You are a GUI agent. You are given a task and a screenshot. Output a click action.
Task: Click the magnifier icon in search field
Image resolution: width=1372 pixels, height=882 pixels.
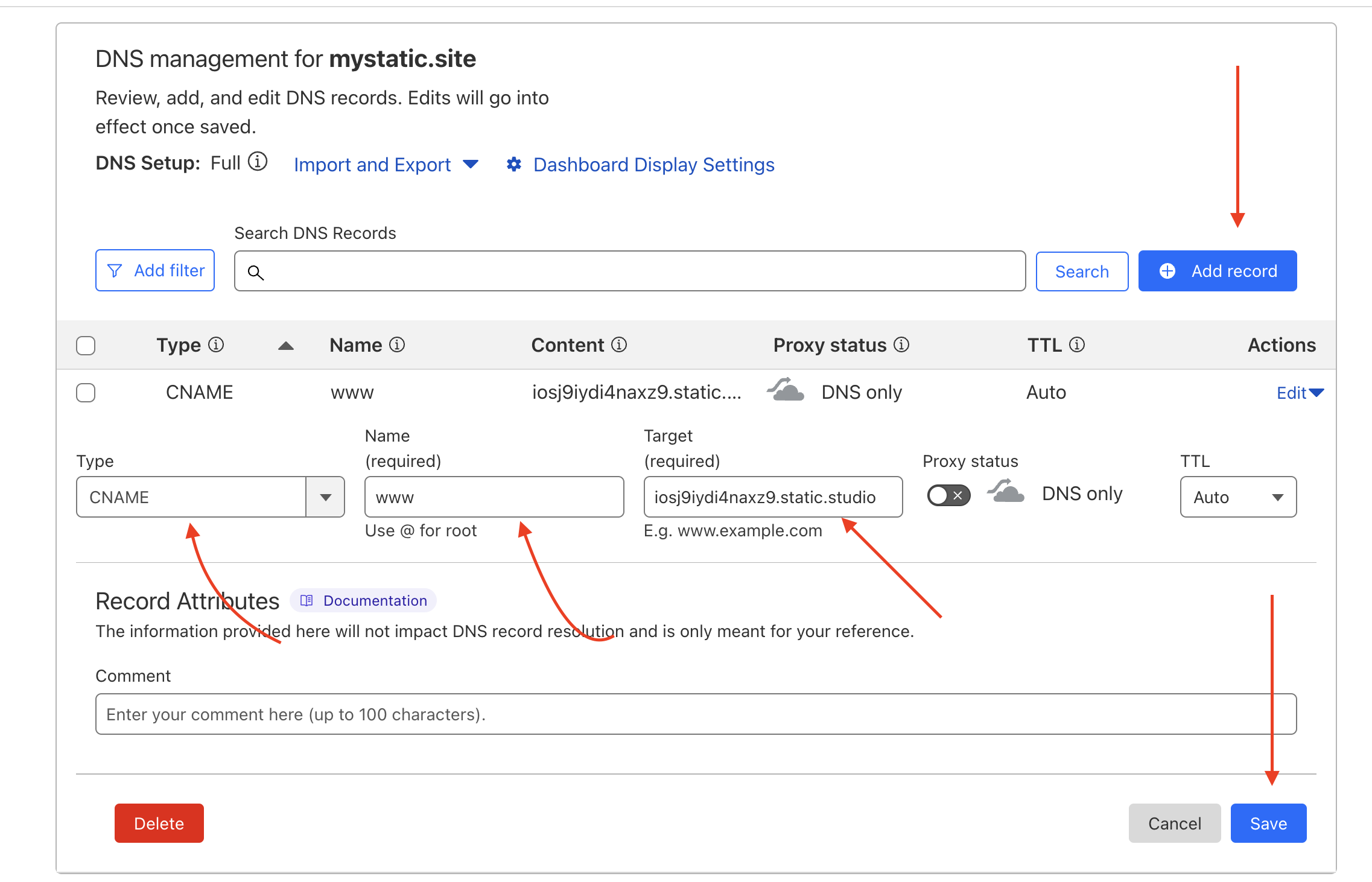pos(256,273)
